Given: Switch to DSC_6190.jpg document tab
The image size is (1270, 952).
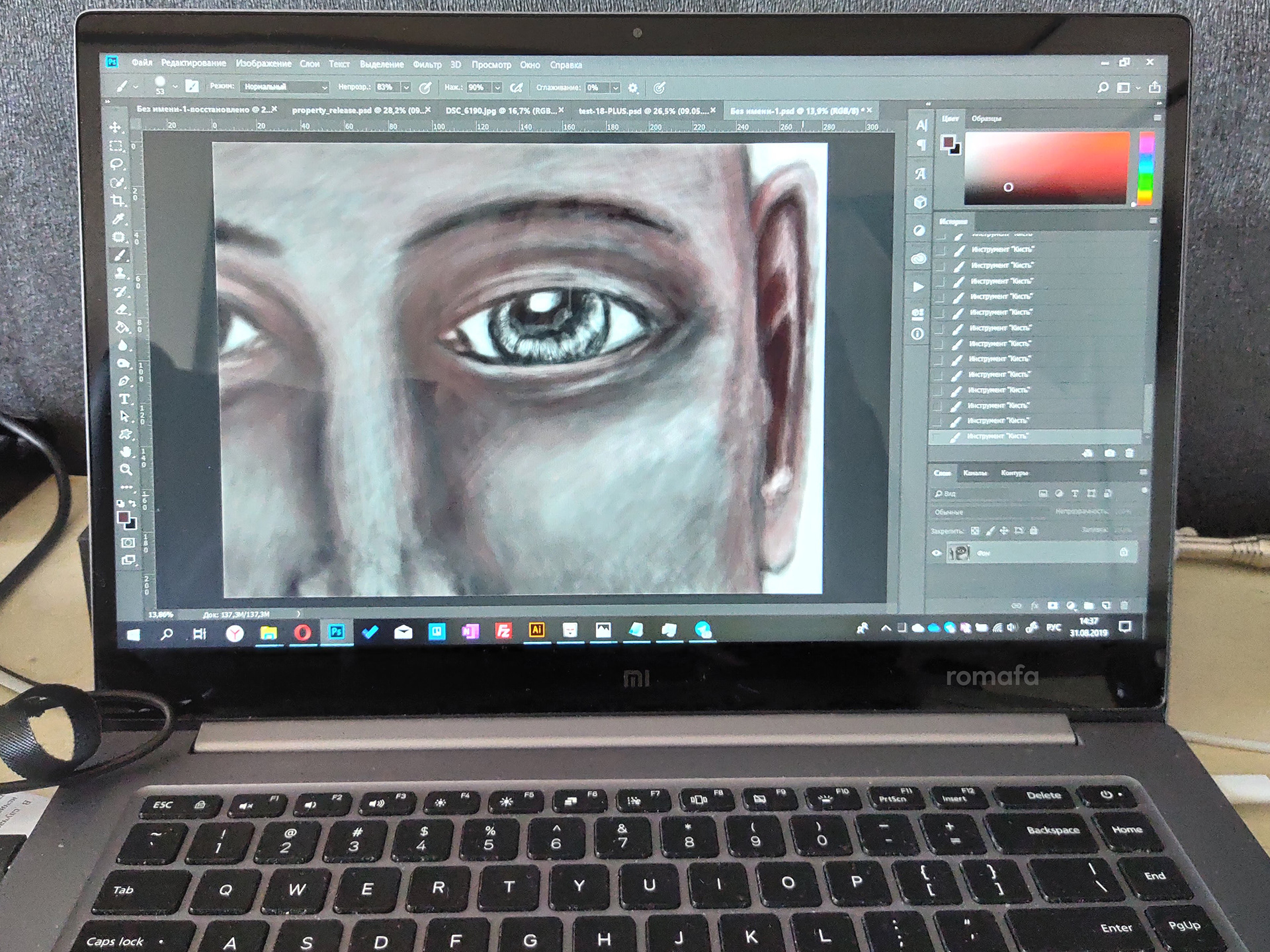Looking at the screenshot, I should click(x=504, y=110).
